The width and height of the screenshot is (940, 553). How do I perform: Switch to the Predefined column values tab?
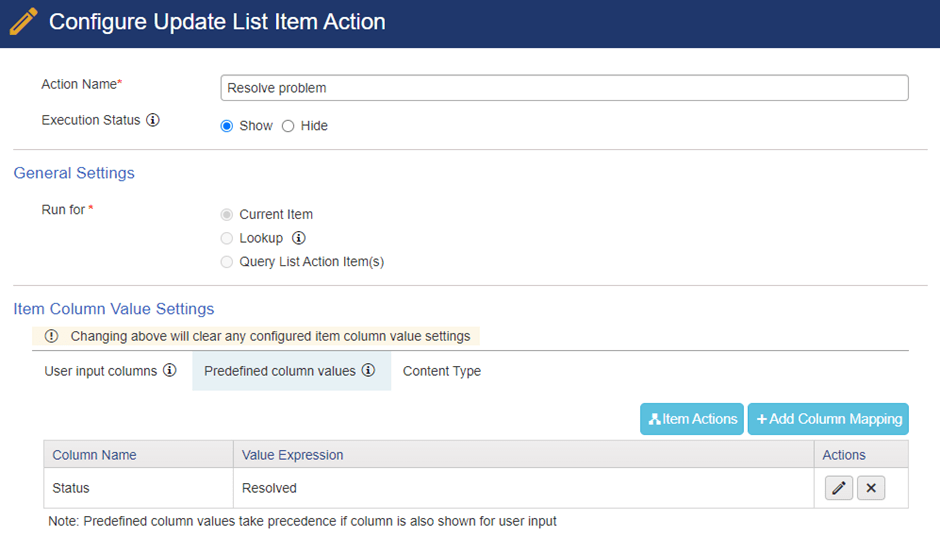(291, 371)
